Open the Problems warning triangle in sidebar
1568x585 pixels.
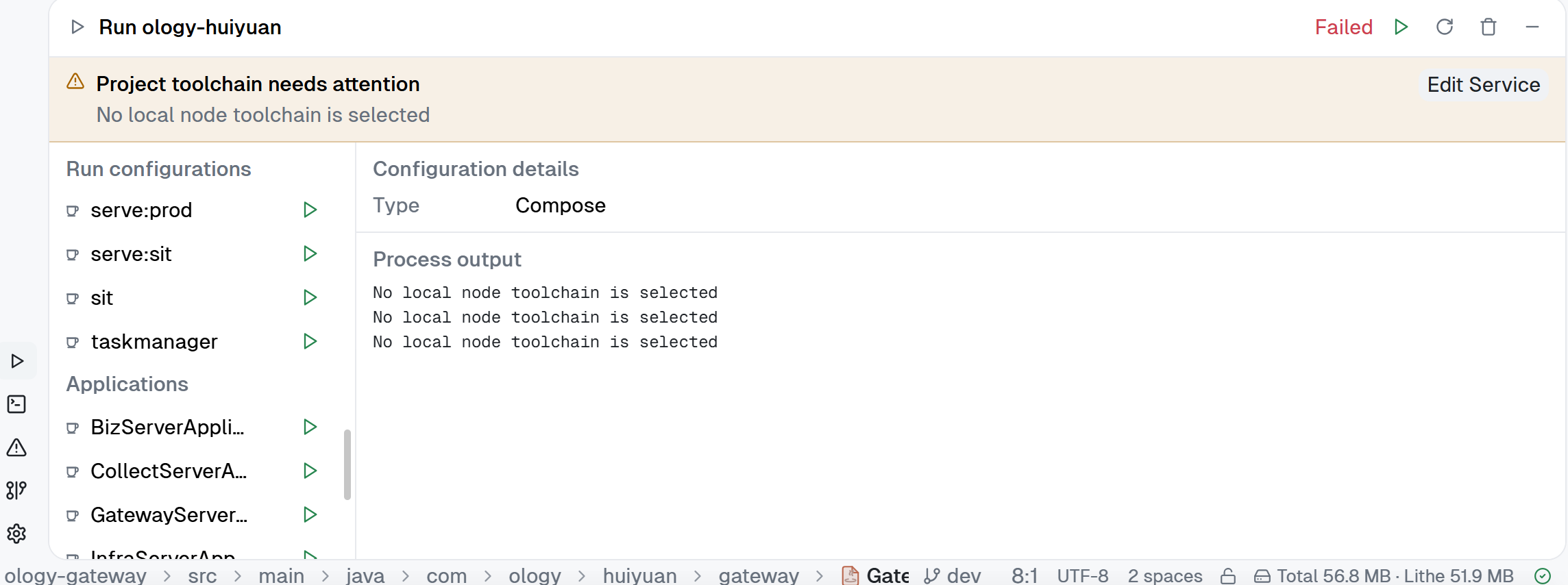pos(16,447)
